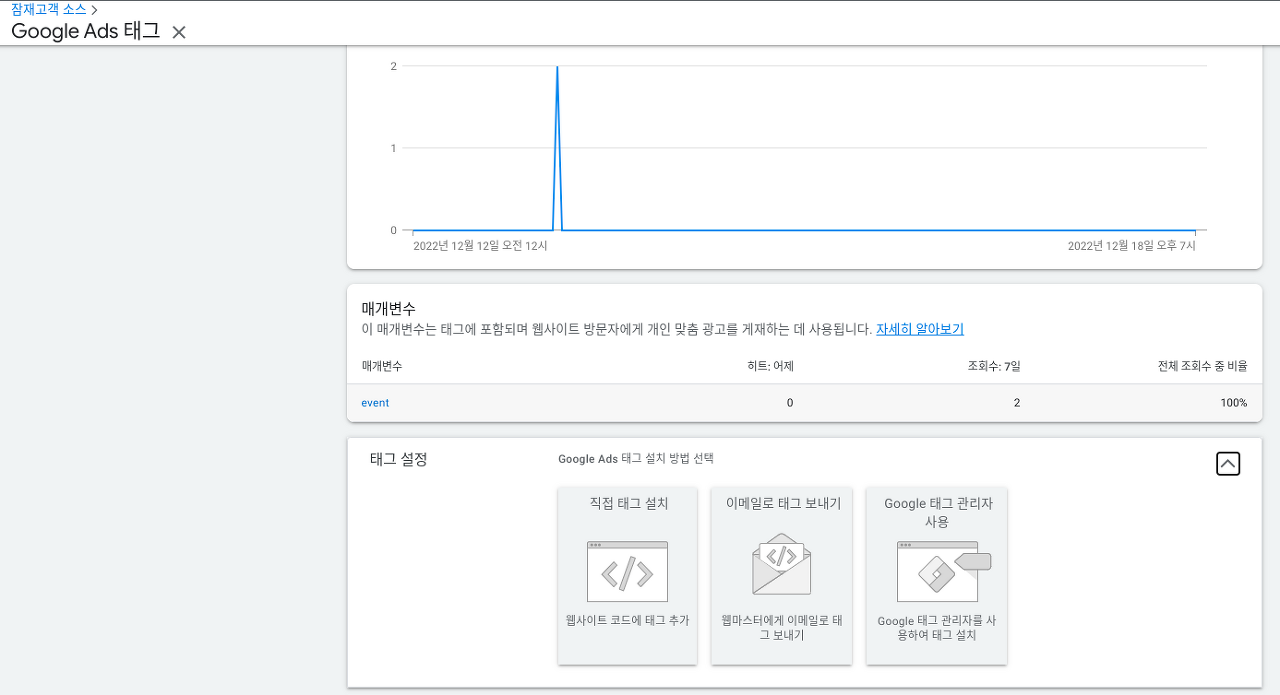Click the hits yesterday value 0 in event row
The width and height of the screenshot is (1280, 695).
790,403
